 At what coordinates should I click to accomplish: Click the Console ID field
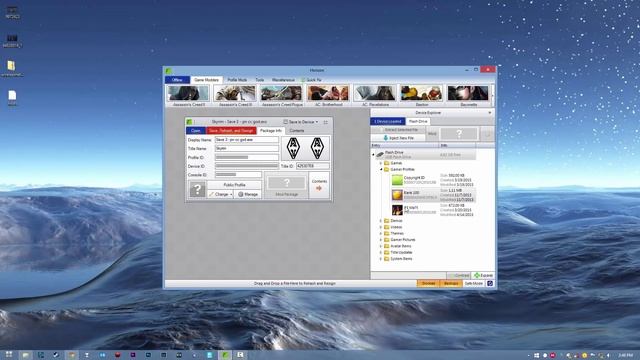[x=238, y=175]
